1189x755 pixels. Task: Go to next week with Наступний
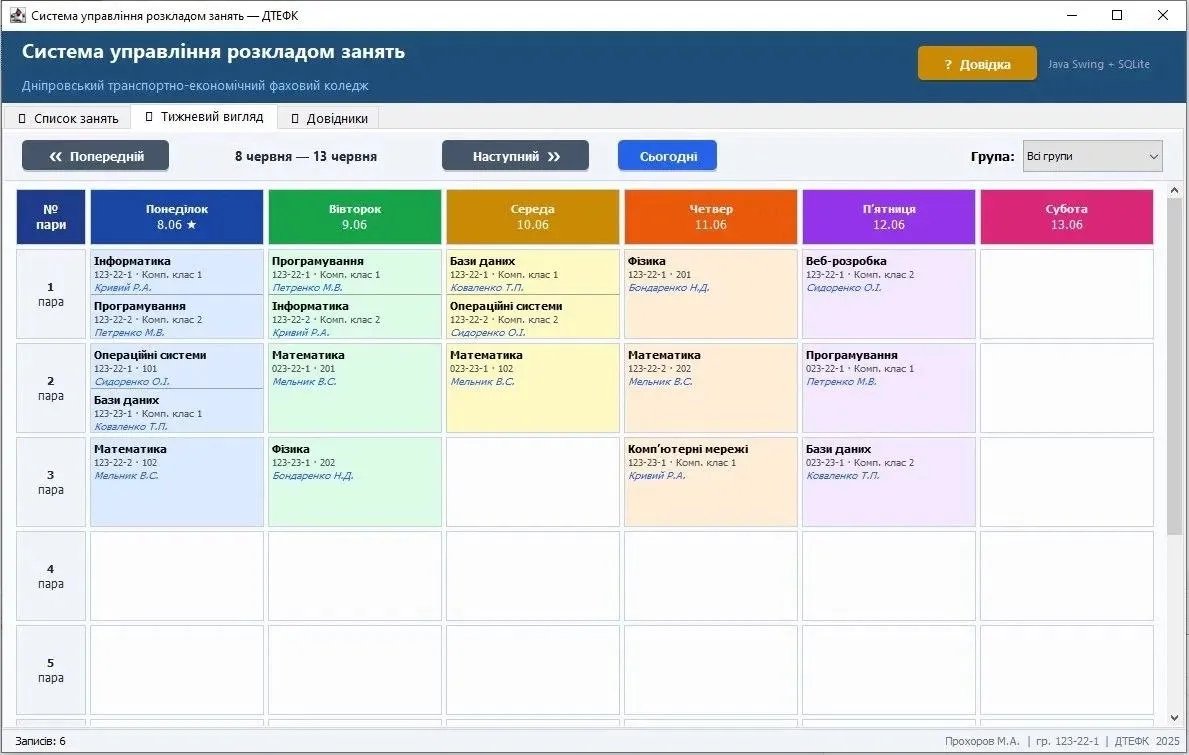516,156
